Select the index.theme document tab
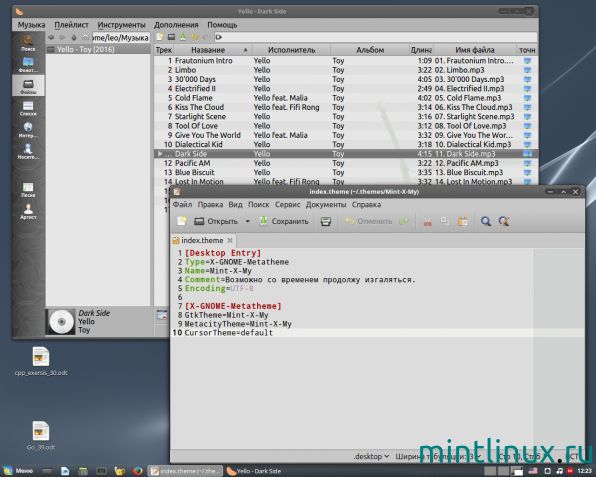This screenshot has width=596, height=477. pos(202,240)
